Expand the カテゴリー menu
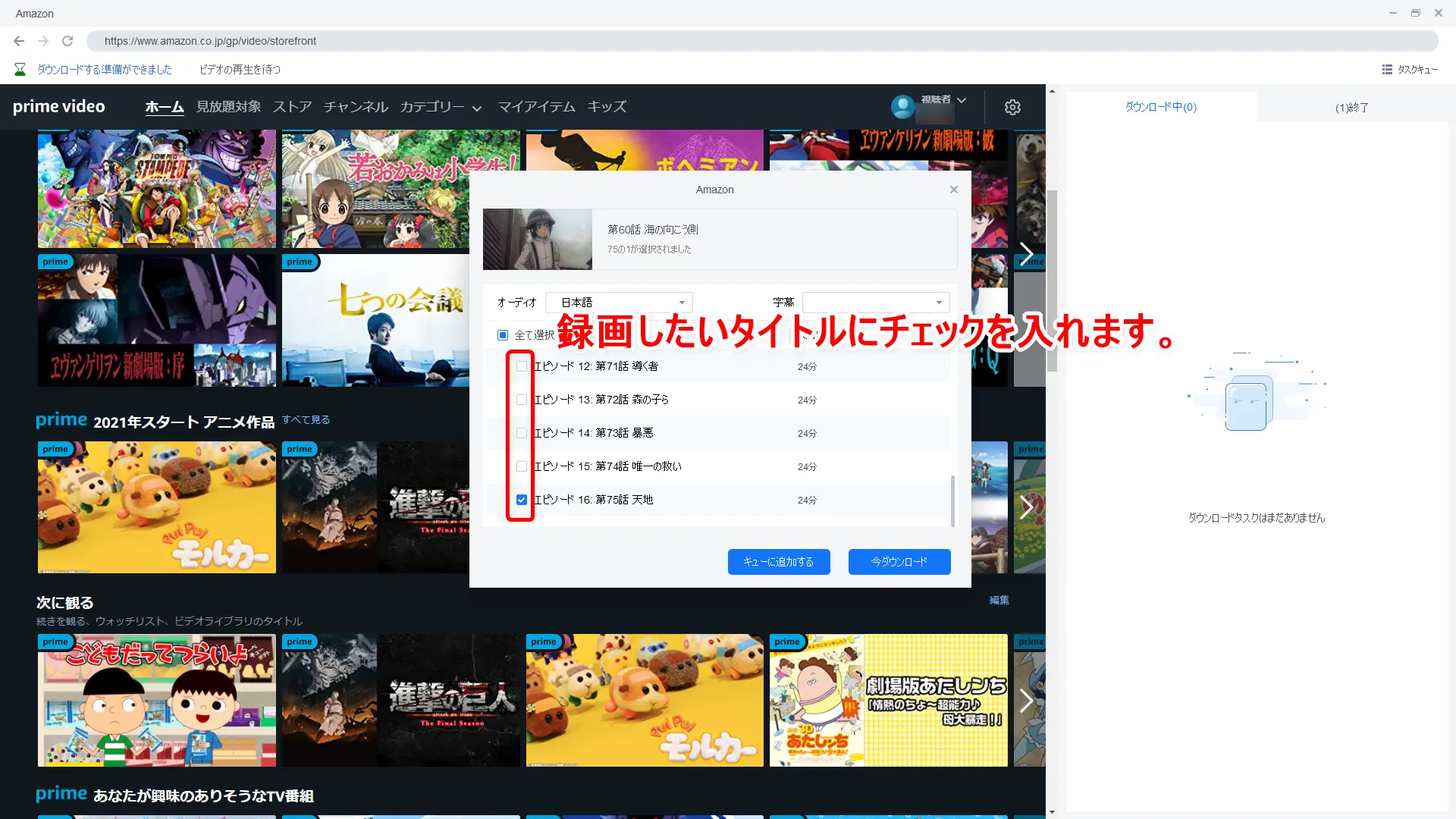Screen dimensions: 1456x819 pyautogui.click(x=441, y=107)
